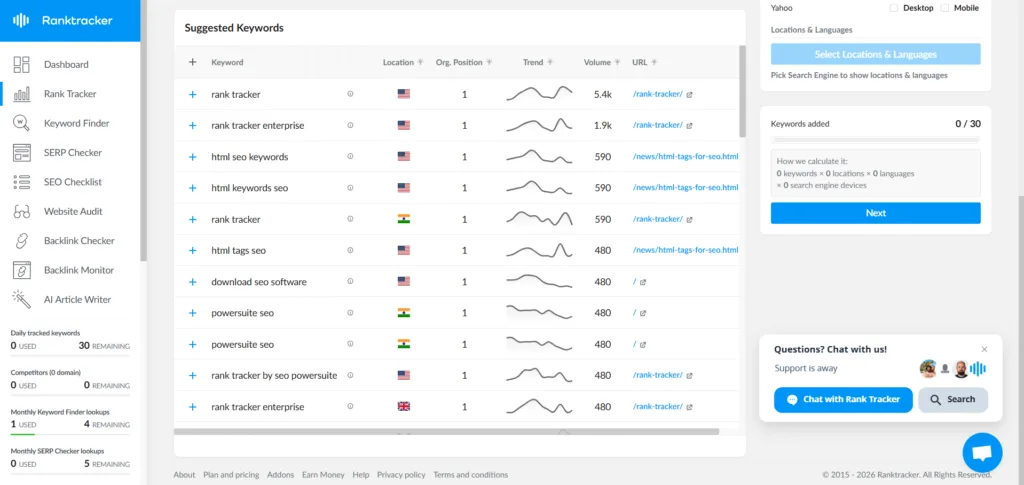The height and width of the screenshot is (485, 1024).
Task: Open the About footer link
Action: [184, 475]
